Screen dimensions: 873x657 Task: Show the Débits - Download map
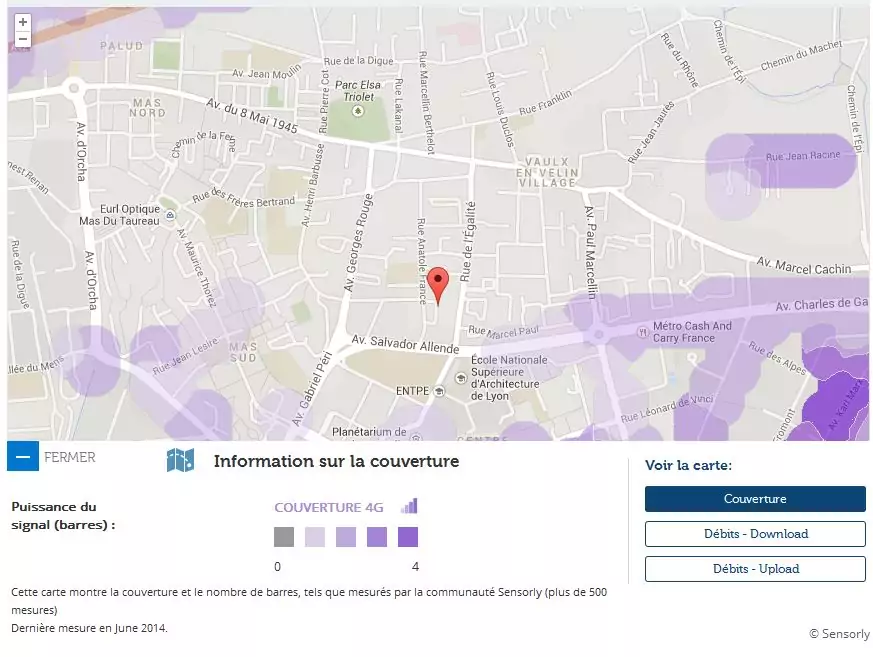click(x=754, y=534)
